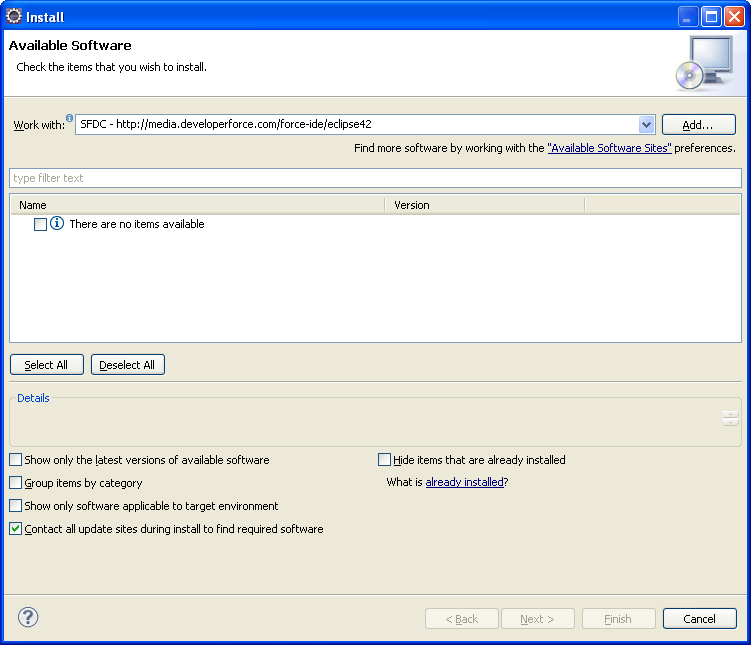
Task: Open the Available Software Sites preferences link
Action: [x=609, y=148]
